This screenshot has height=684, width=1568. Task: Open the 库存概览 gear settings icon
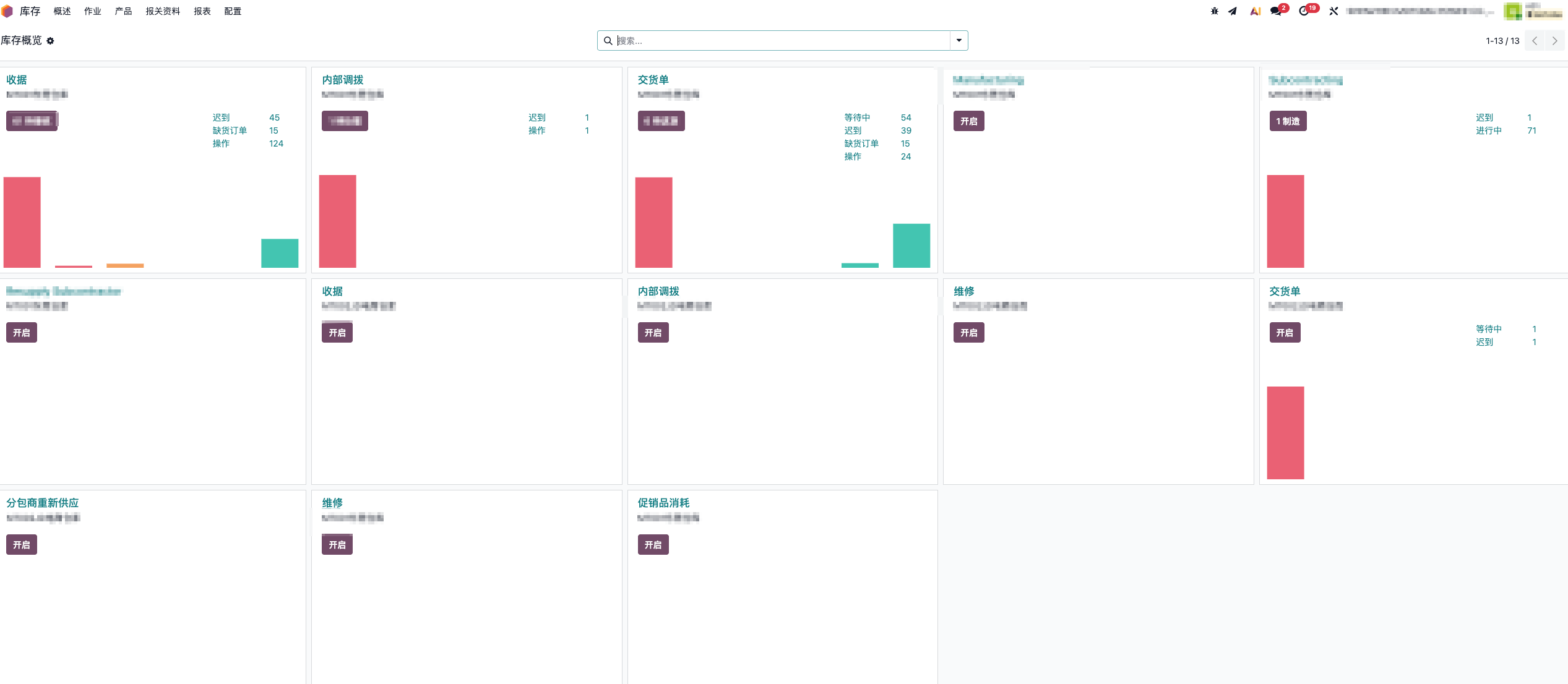(51, 41)
